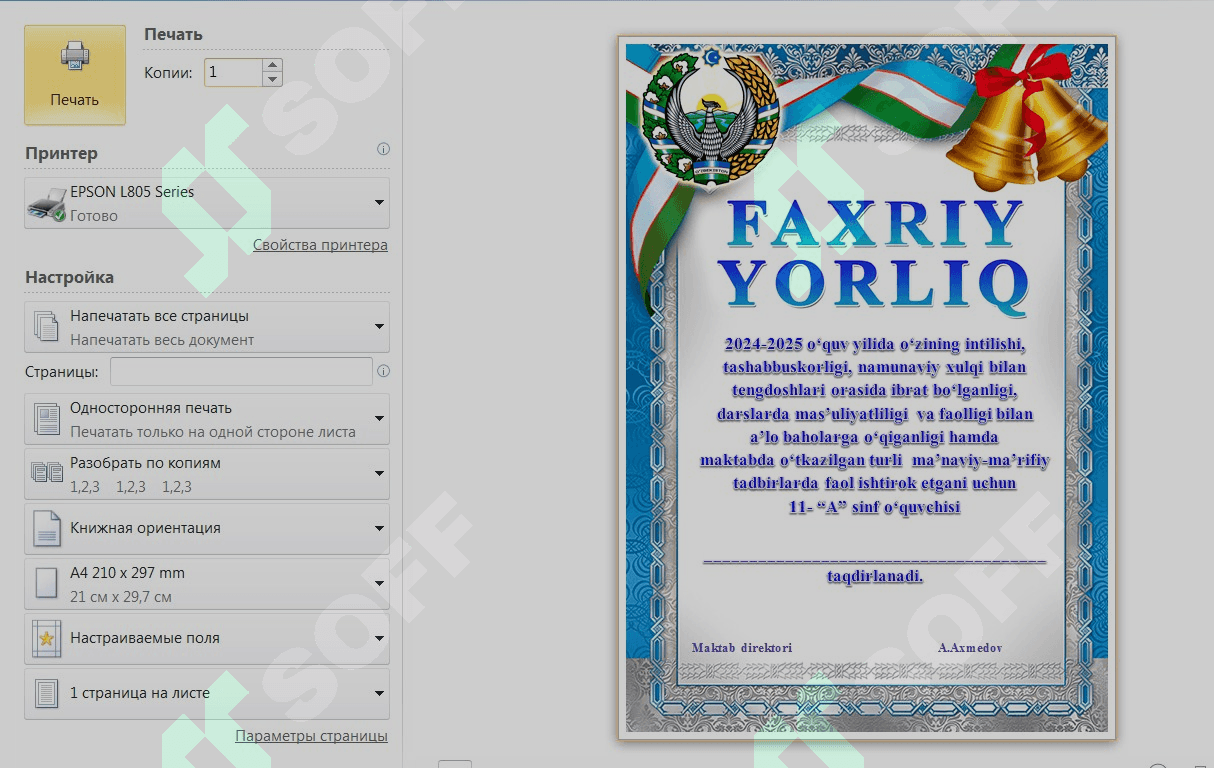Viewport: 1214px width, 768px height.
Task: Expand the Напечатать все страницы dropdown
Action: (x=207, y=327)
